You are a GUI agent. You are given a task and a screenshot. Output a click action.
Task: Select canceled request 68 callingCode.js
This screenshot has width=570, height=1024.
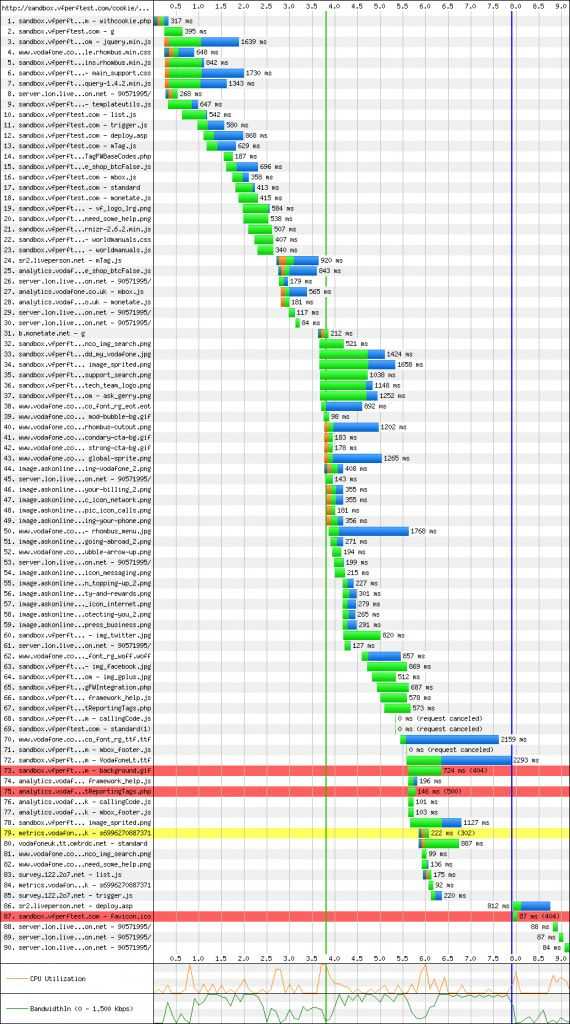[x=76, y=718]
